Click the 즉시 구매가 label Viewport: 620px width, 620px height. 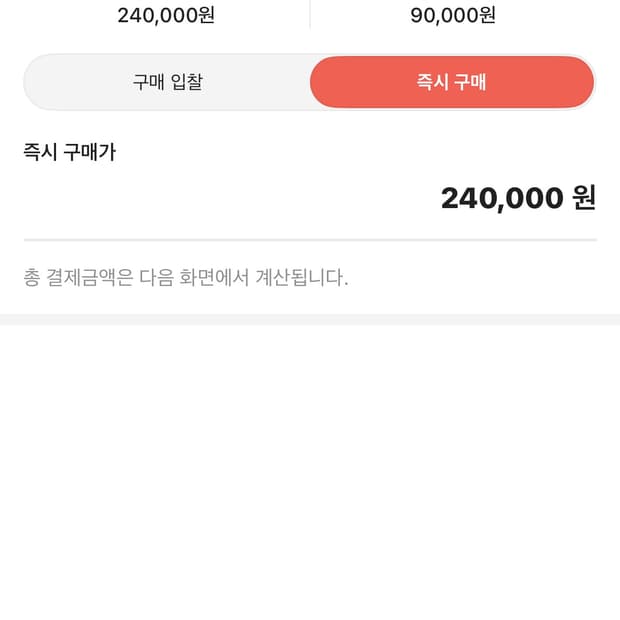pos(69,152)
